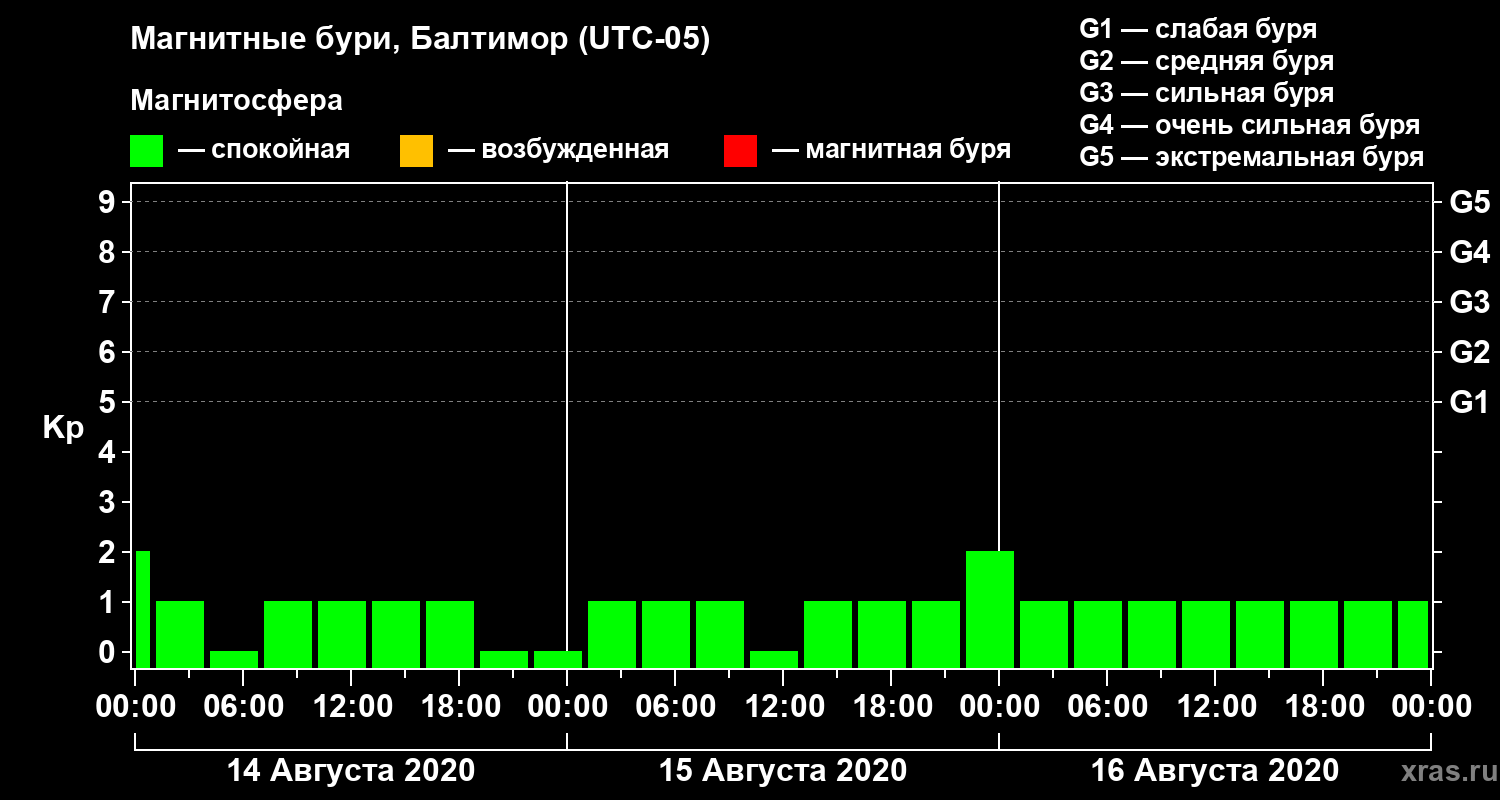Click the Kp 1 bar at 16:00–19:00 on 14 August
Viewport: 1500px width, 800px height.
click(x=450, y=634)
